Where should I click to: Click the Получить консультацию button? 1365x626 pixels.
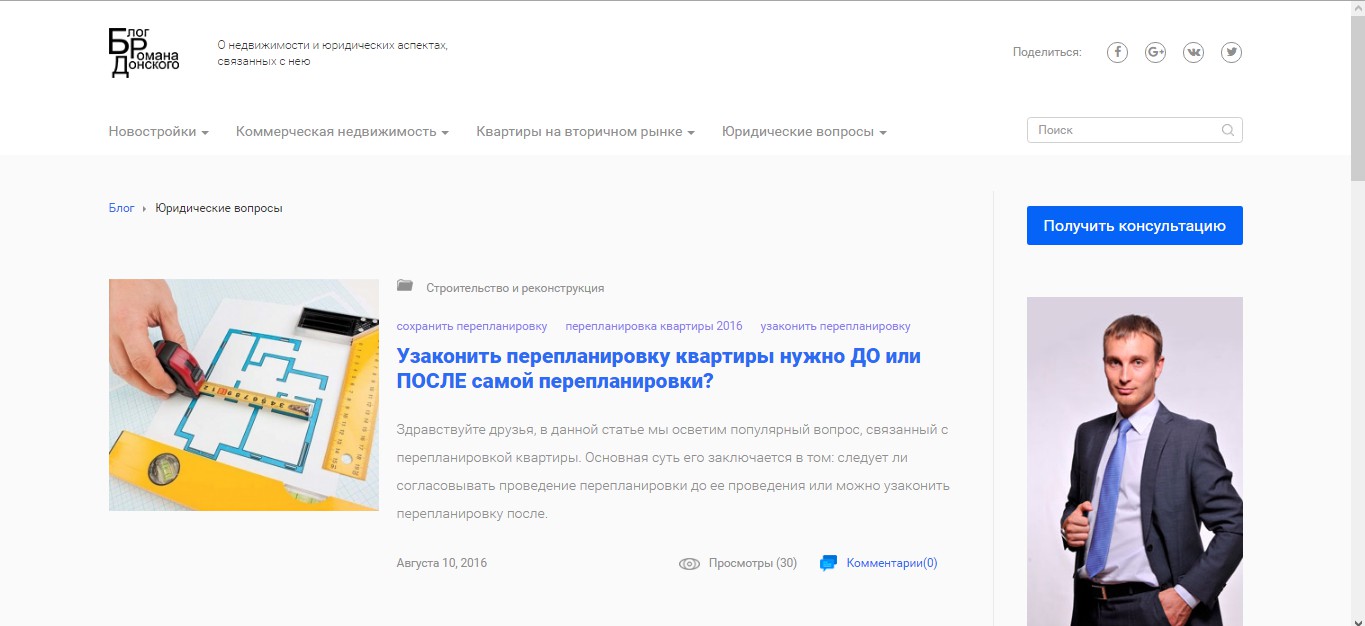click(x=1135, y=226)
